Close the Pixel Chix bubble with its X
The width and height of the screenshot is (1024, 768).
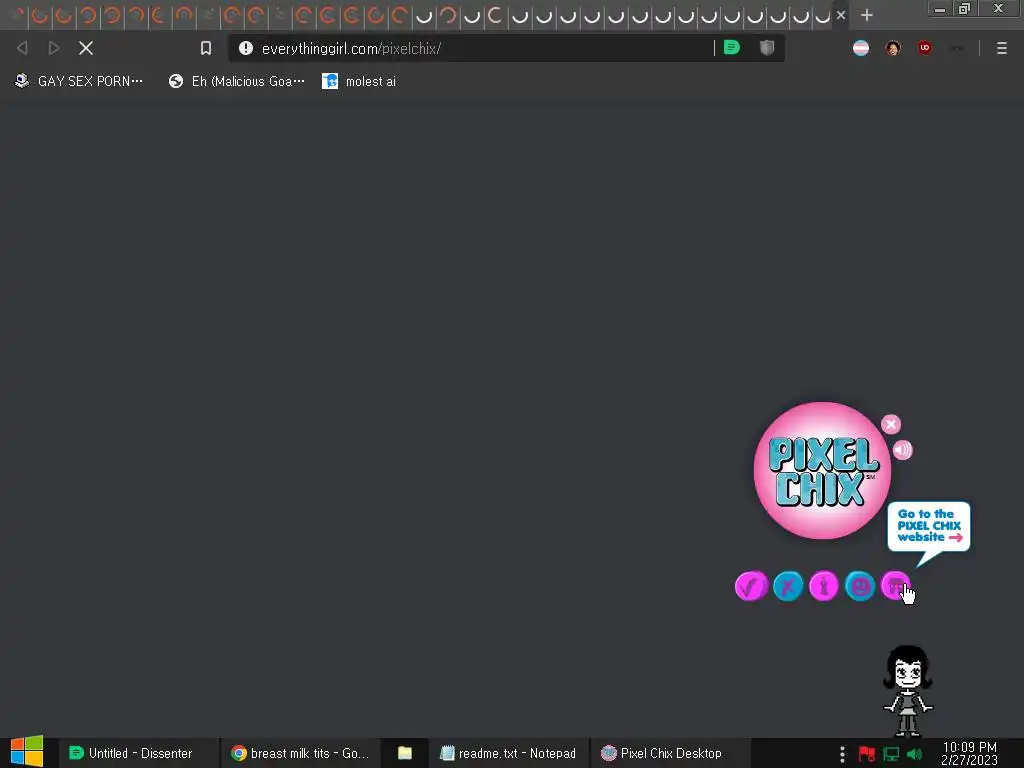click(891, 424)
